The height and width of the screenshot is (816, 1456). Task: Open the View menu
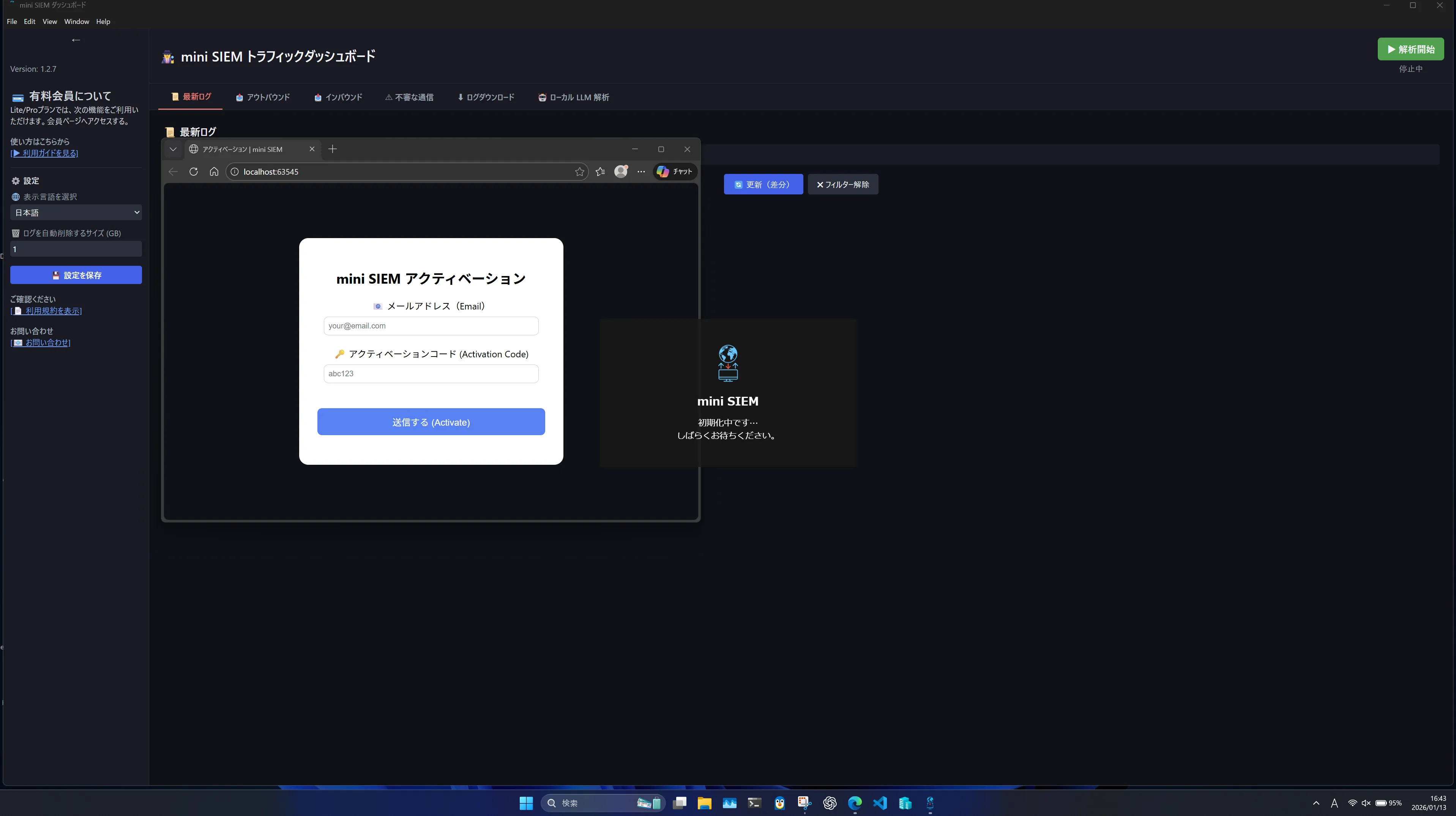point(49,22)
